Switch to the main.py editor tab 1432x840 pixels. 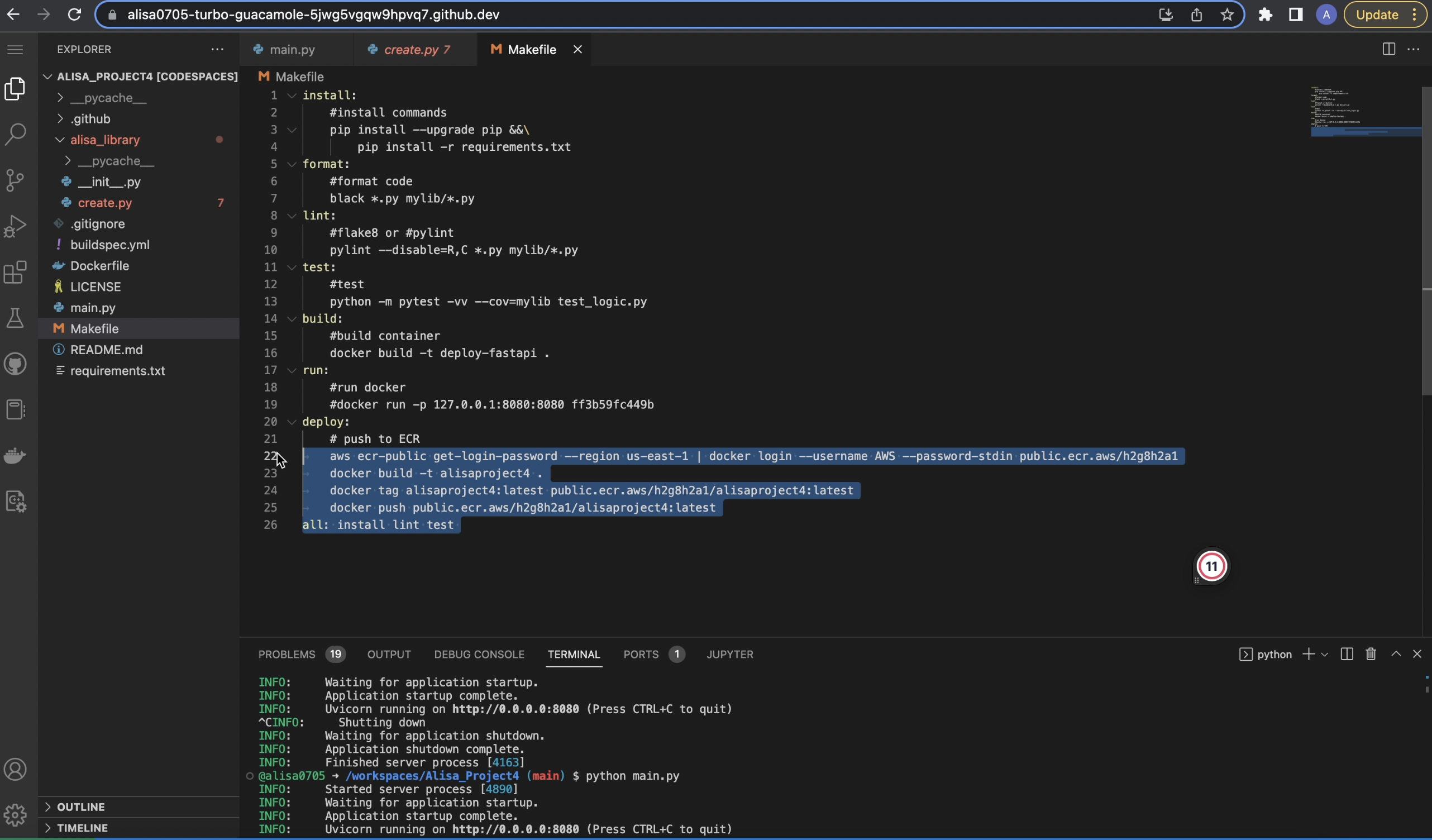pyautogui.click(x=292, y=50)
